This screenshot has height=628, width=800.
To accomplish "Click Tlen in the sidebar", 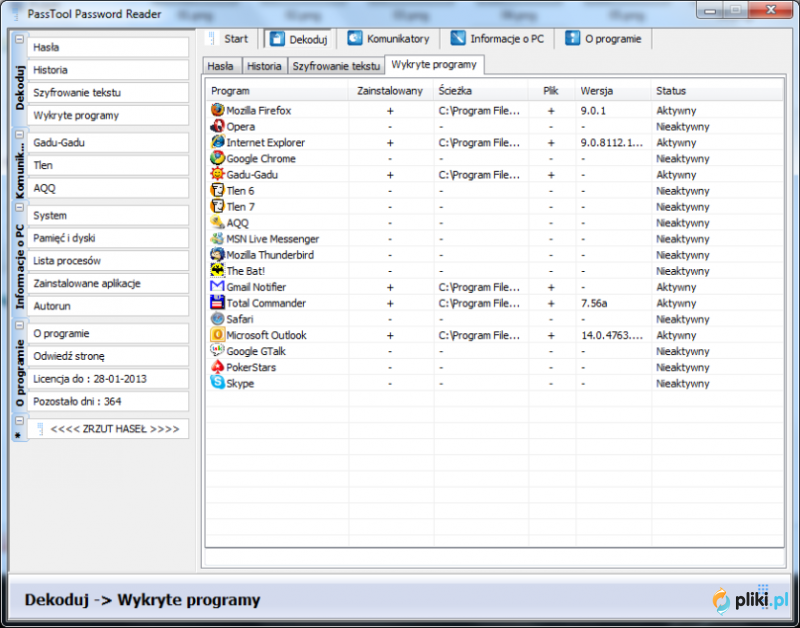I will [108, 165].
